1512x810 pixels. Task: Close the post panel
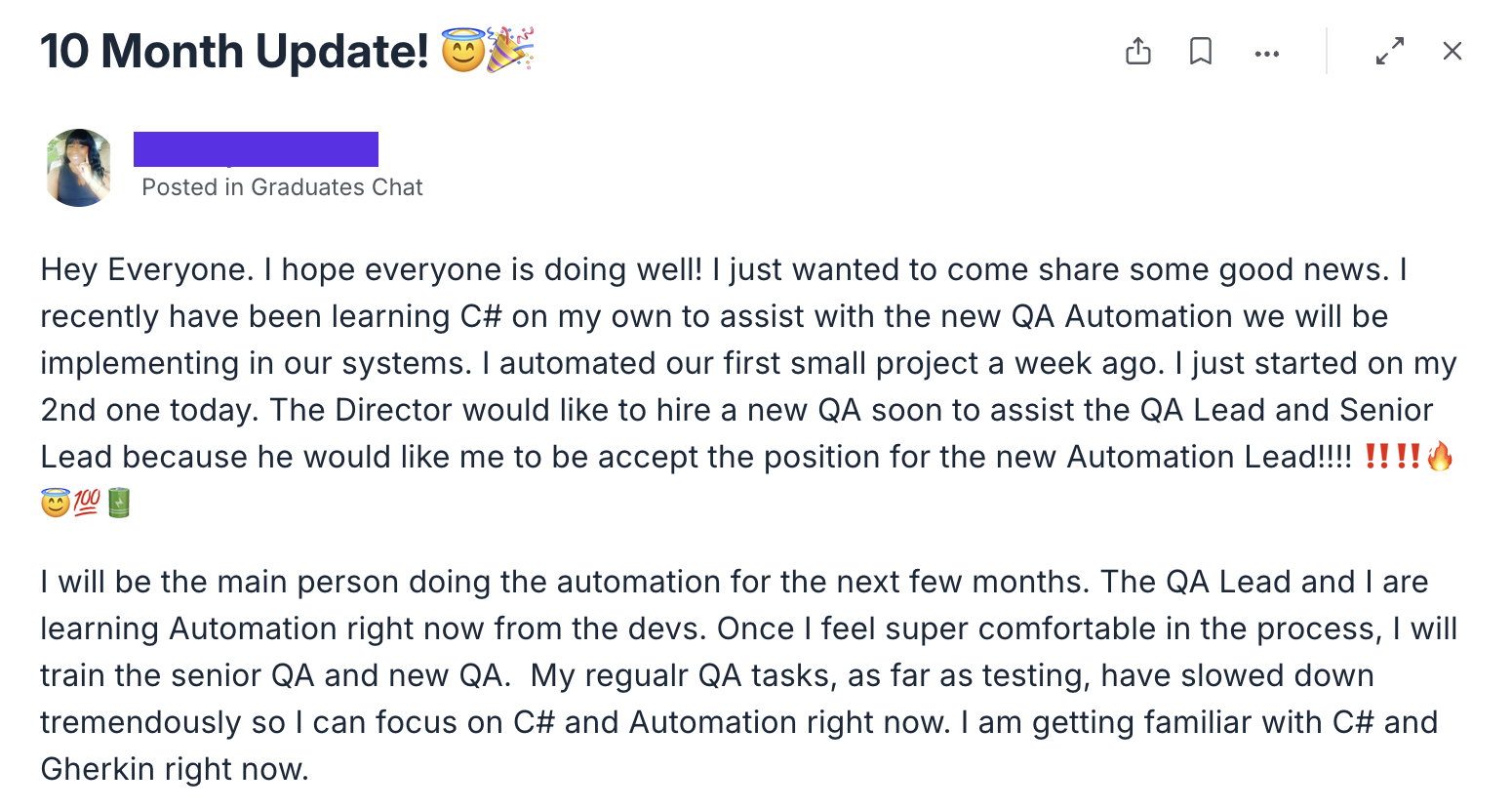(x=1452, y=52)
